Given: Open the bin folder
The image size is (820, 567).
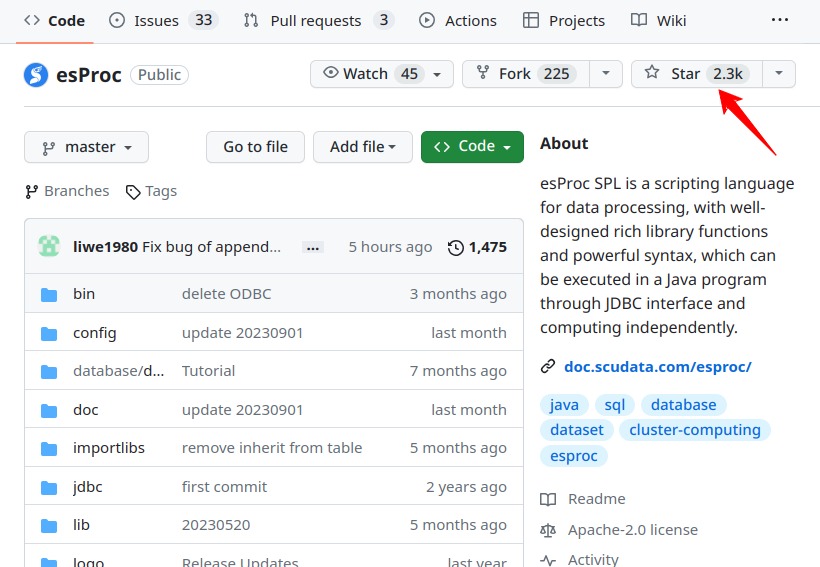Looking at the screenshot, I should (x=84, y=294).
